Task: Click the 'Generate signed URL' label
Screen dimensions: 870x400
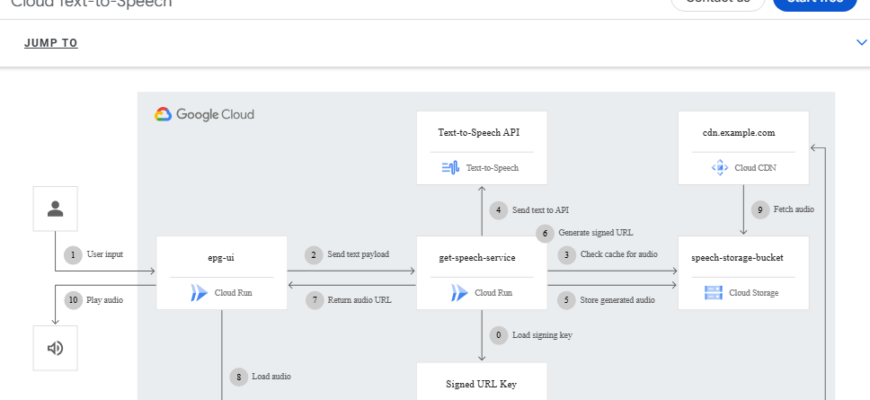Action: tap(595, 232)
